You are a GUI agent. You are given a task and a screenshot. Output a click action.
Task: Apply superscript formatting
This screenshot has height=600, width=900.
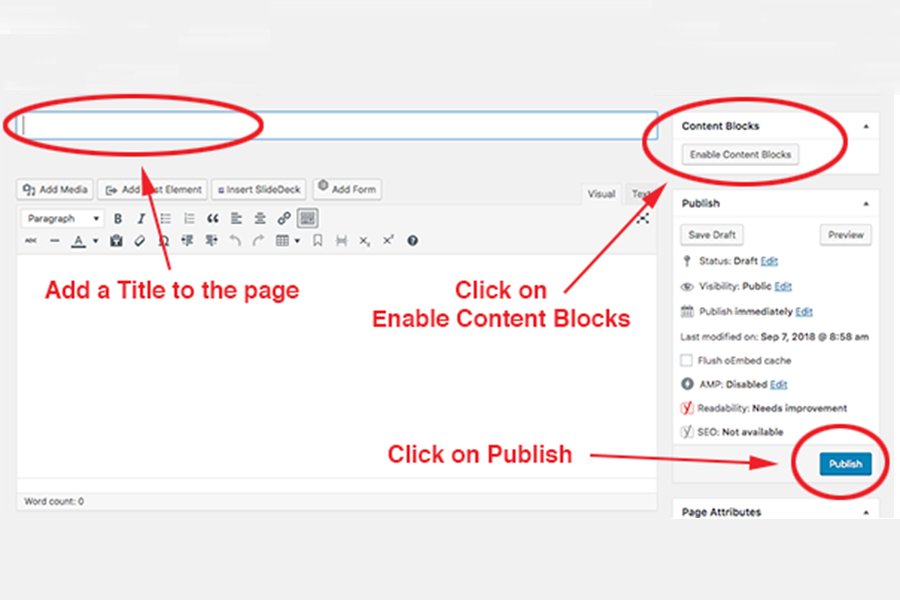pos(388,241)
